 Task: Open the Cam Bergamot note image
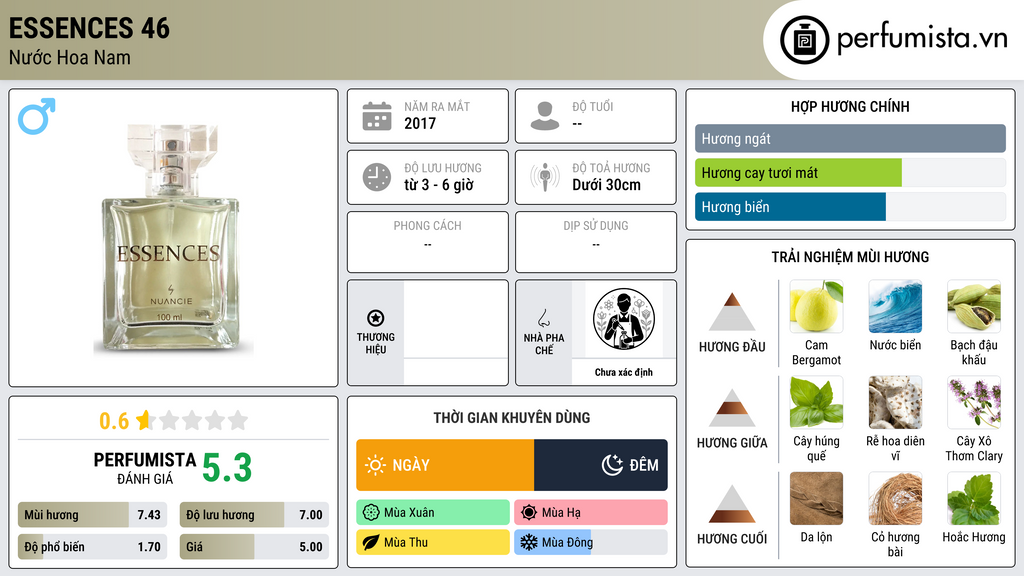click(816, 306)
